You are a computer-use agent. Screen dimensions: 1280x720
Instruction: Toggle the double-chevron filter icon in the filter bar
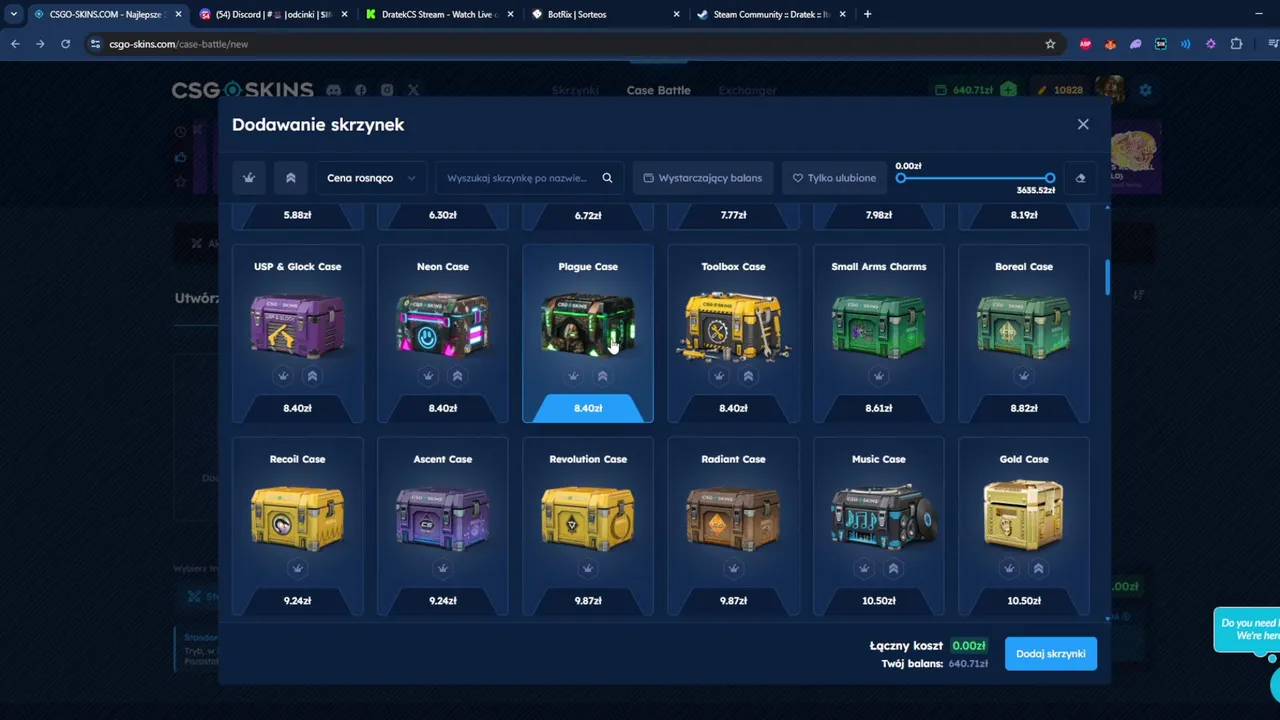click(291, 178)
